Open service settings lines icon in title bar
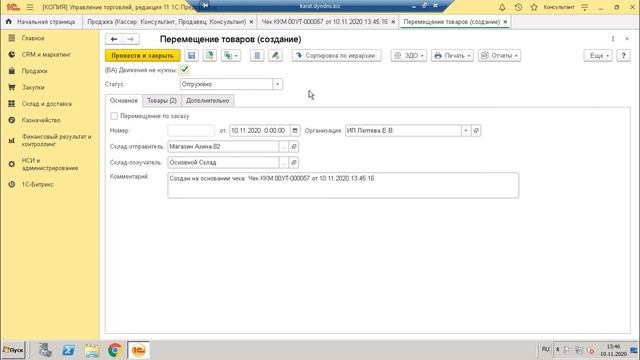Image resolution: width=640 pixels, height=360 pixels. coord(584,7)
